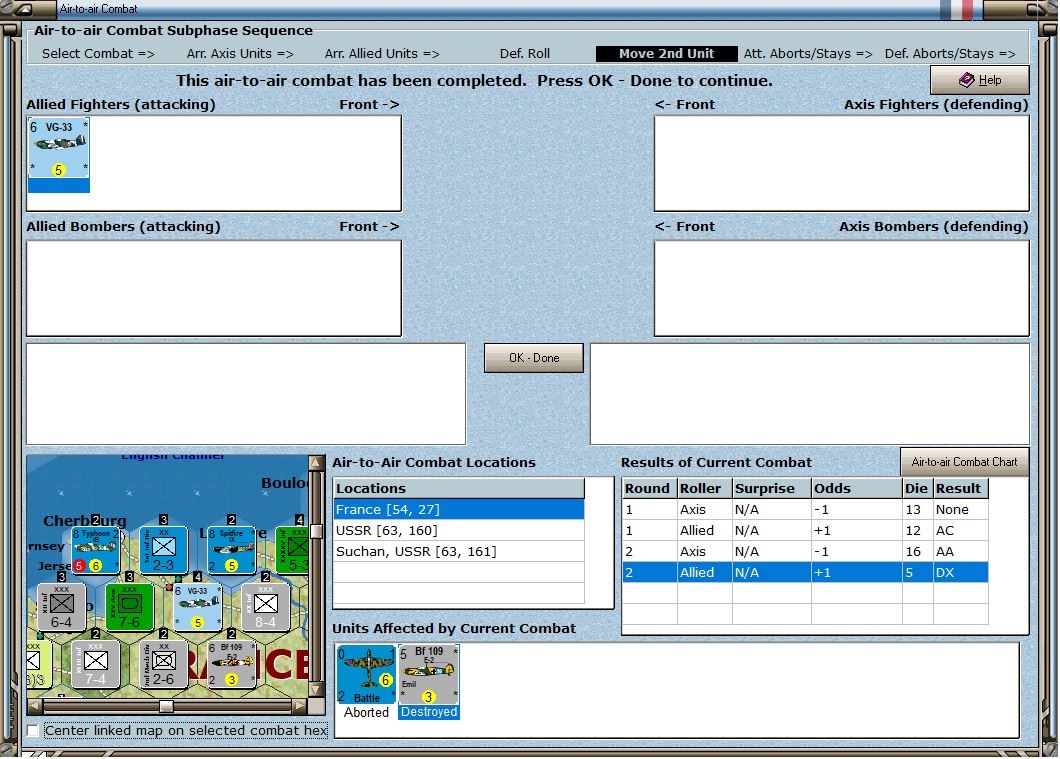Click map vertical scrollbar up arrow
Viewport: 1060px width, 759px height.
click(316, 463)
